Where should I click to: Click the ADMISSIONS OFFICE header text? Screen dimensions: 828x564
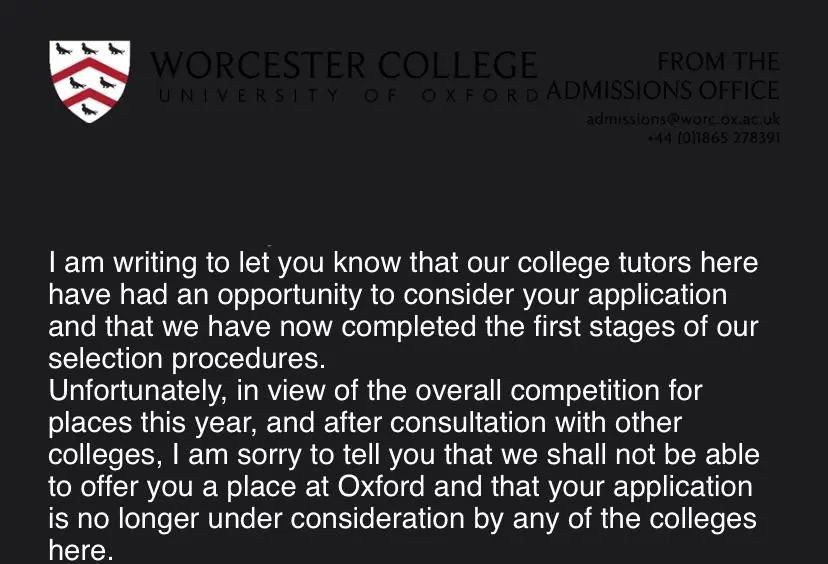pos(663,90)
